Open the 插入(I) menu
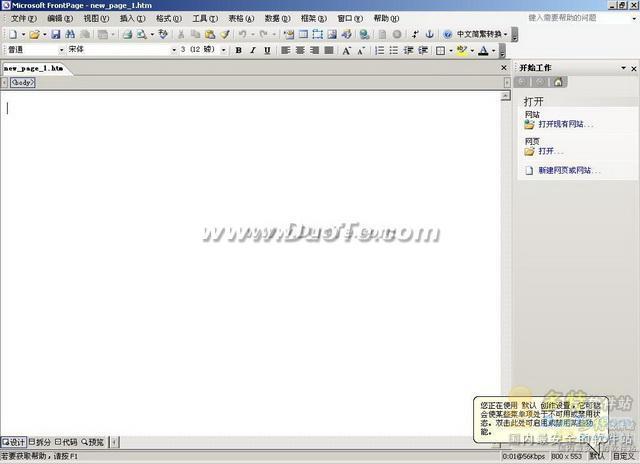Viewport: 640px width, 464px height. [x=133, y=18]
